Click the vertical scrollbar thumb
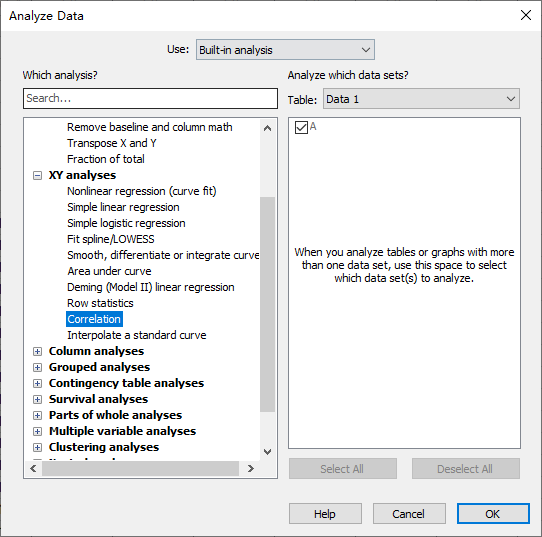 (267, 304)
